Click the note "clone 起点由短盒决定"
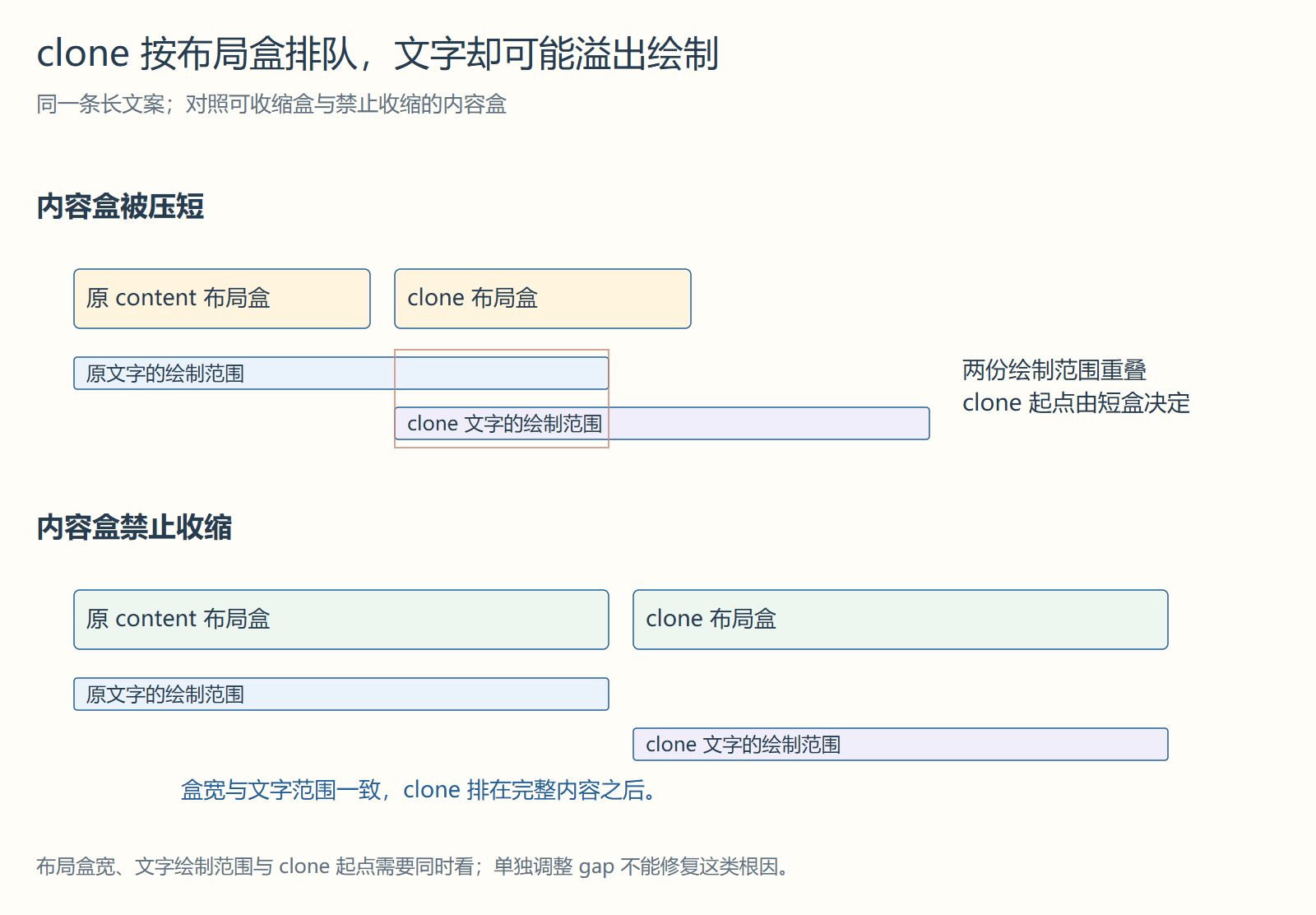This screenshot has width=1316, height=915. coord(1076,403)
